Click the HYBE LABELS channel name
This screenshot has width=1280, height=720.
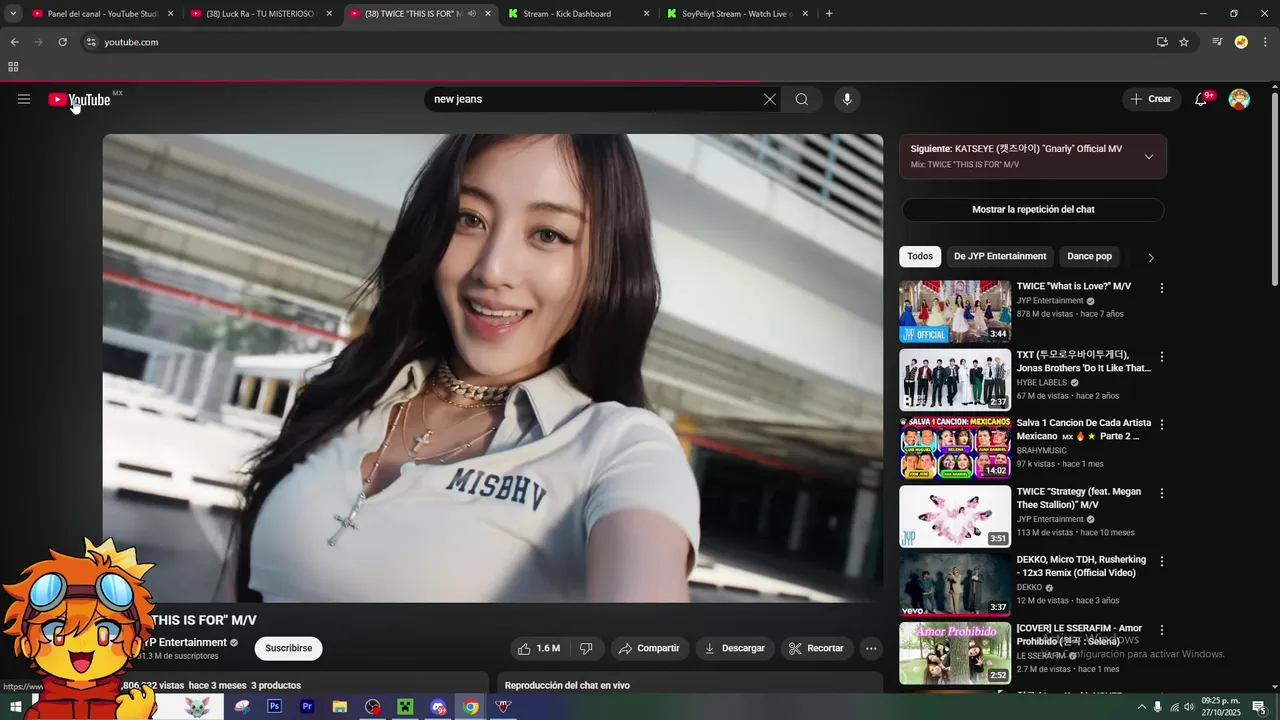(1042, 382)
